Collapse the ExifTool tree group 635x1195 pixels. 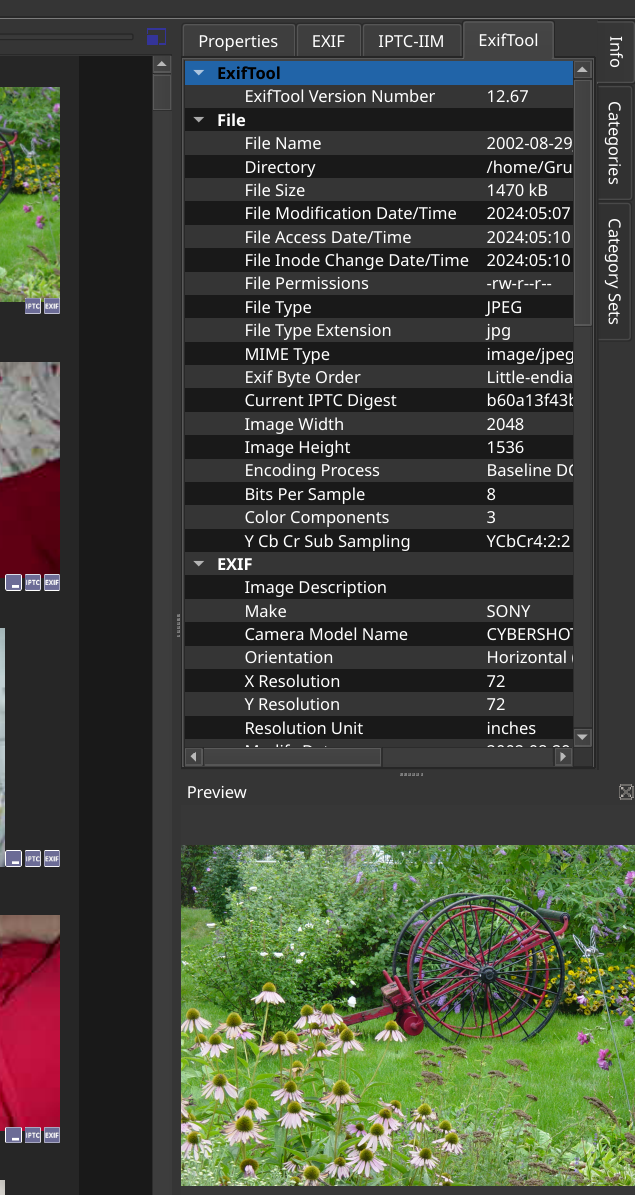pos(199,73)
